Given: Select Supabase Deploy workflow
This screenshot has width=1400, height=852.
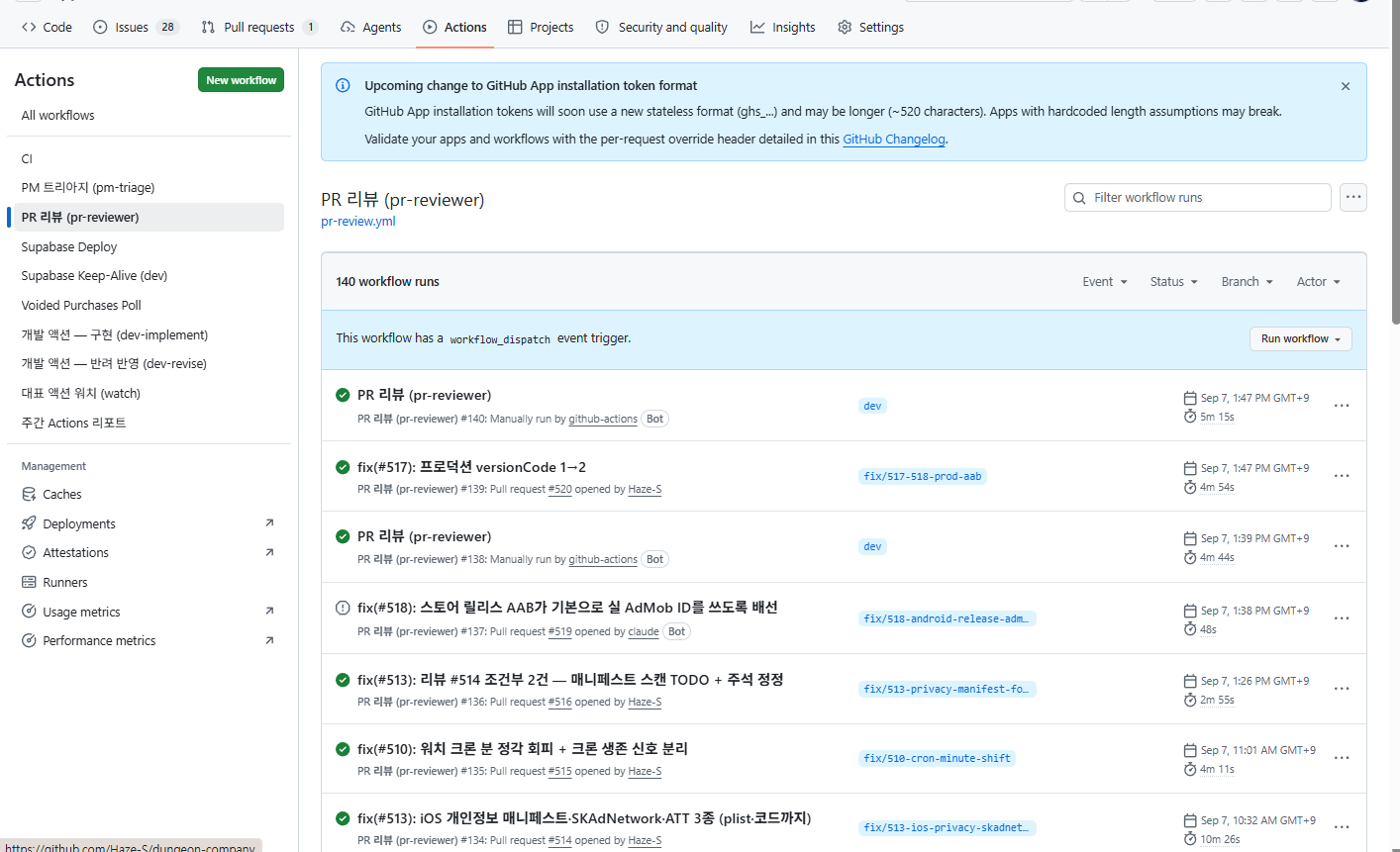Looking at the screenshot, I should 149,246.
